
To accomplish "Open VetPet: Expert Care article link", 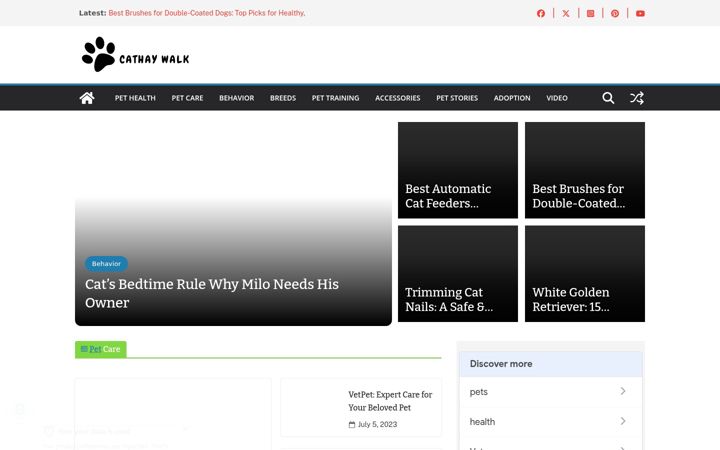I will [x=390, y=401].
